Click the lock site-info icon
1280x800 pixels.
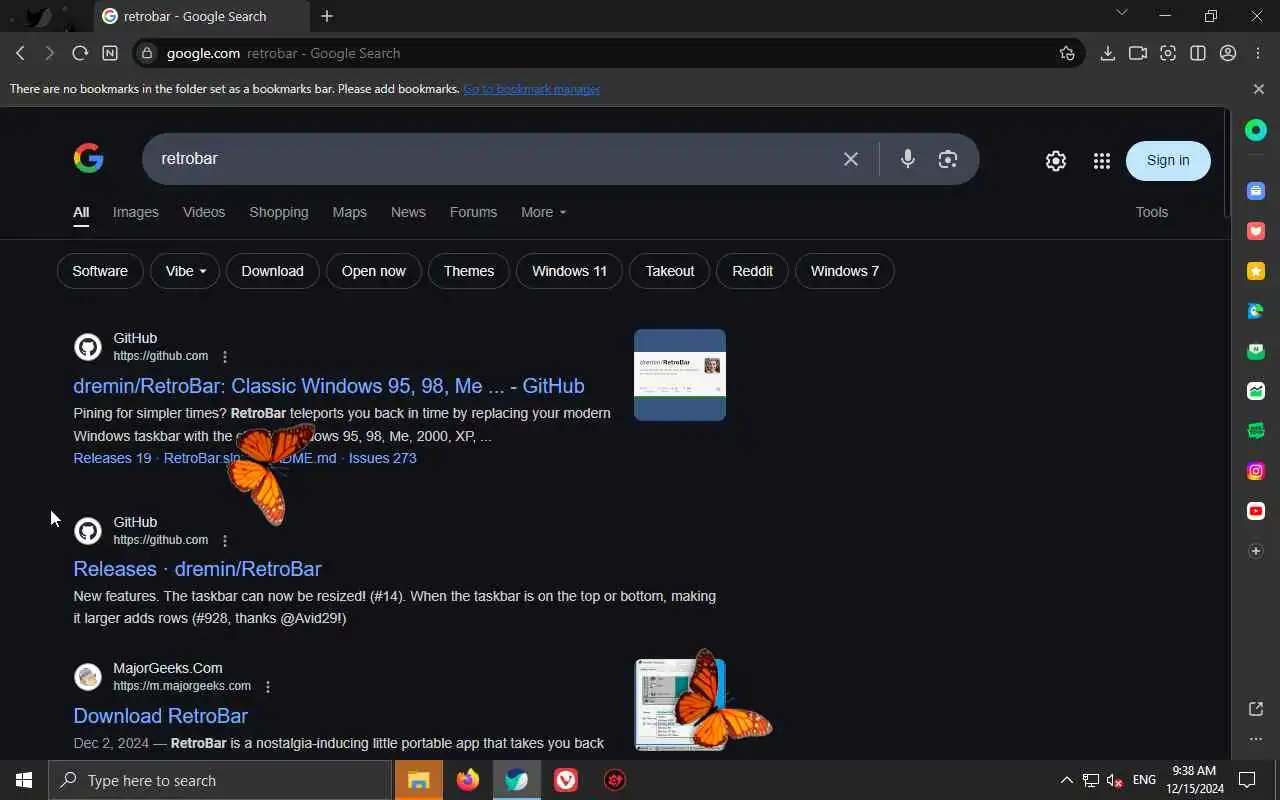pyautogui.click(x=147, y=53)
